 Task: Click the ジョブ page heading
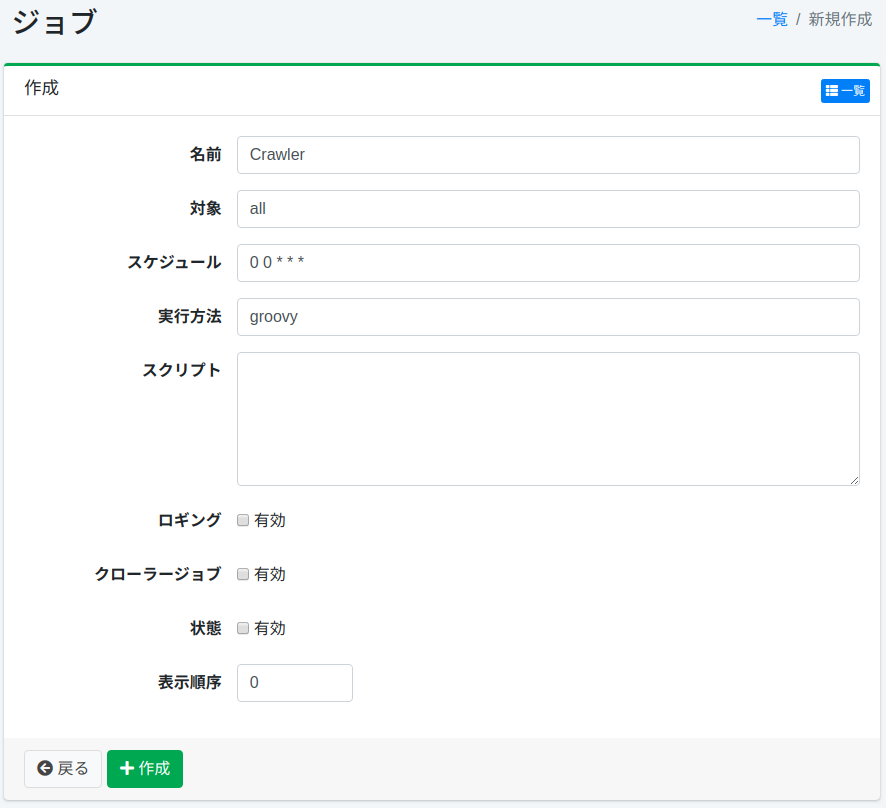point(54,21)
